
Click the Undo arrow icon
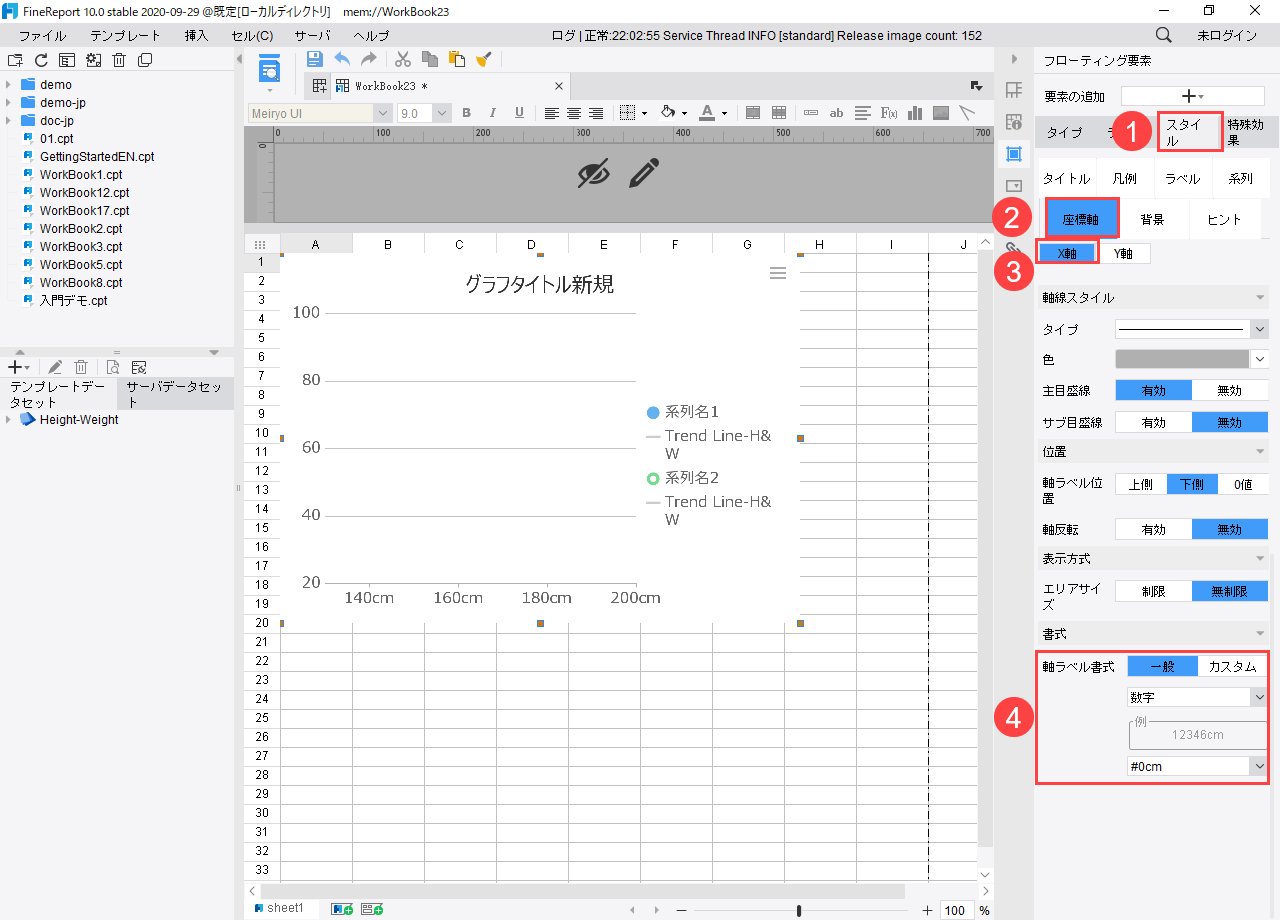pos(342,59)
